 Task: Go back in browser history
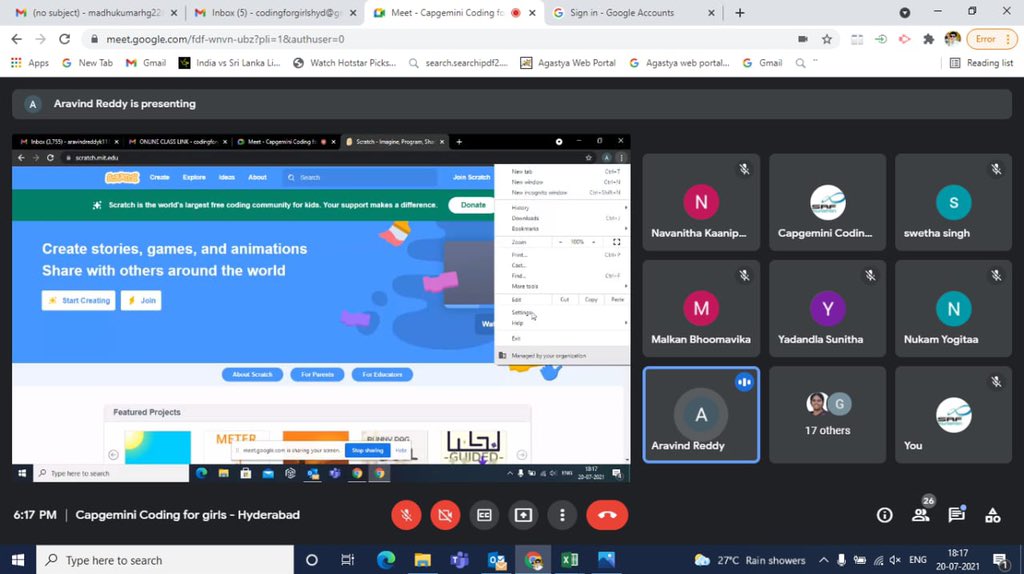(17, 39)
